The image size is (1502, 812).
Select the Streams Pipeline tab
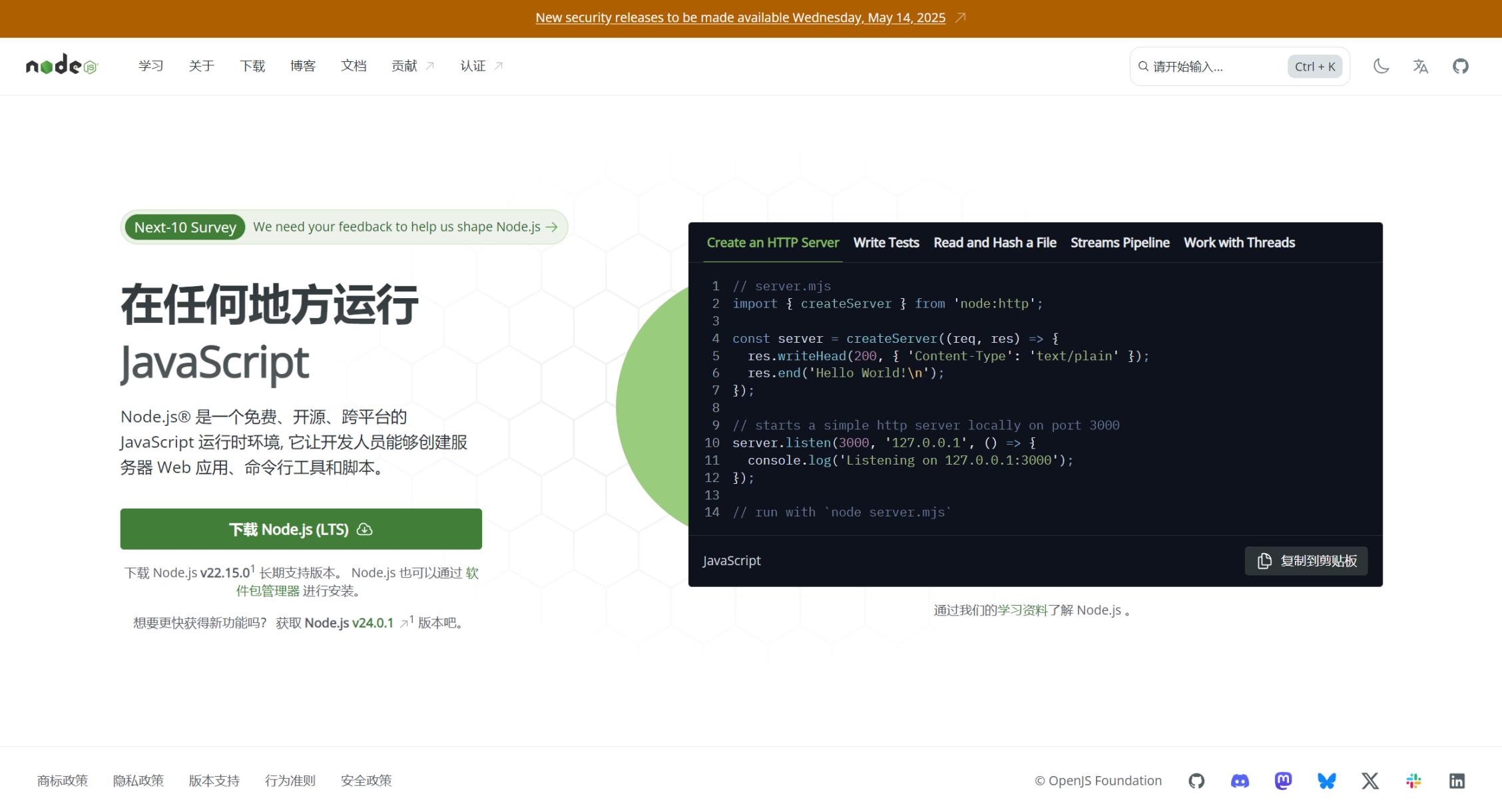[x=1119, y=243]
